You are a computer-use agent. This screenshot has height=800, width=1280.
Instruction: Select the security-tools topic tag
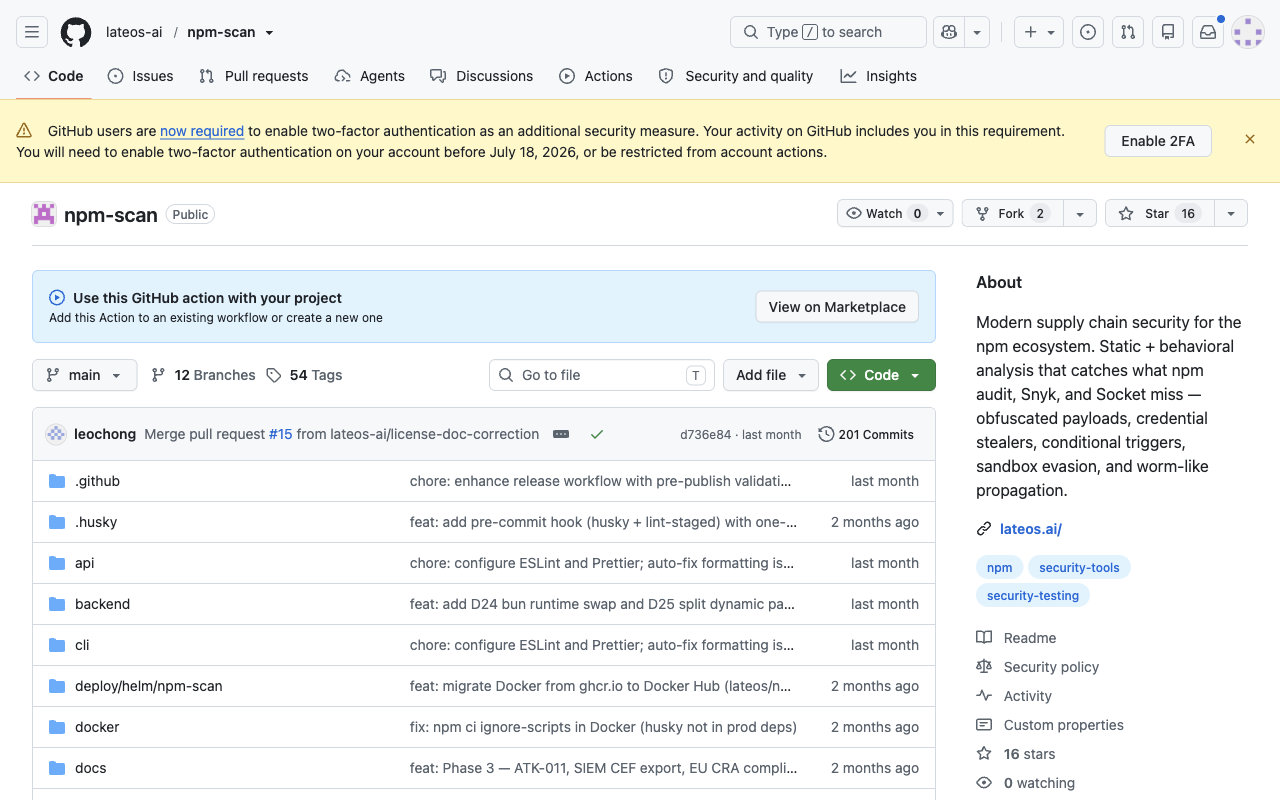pyautogui.click(x=1079, y=567)
